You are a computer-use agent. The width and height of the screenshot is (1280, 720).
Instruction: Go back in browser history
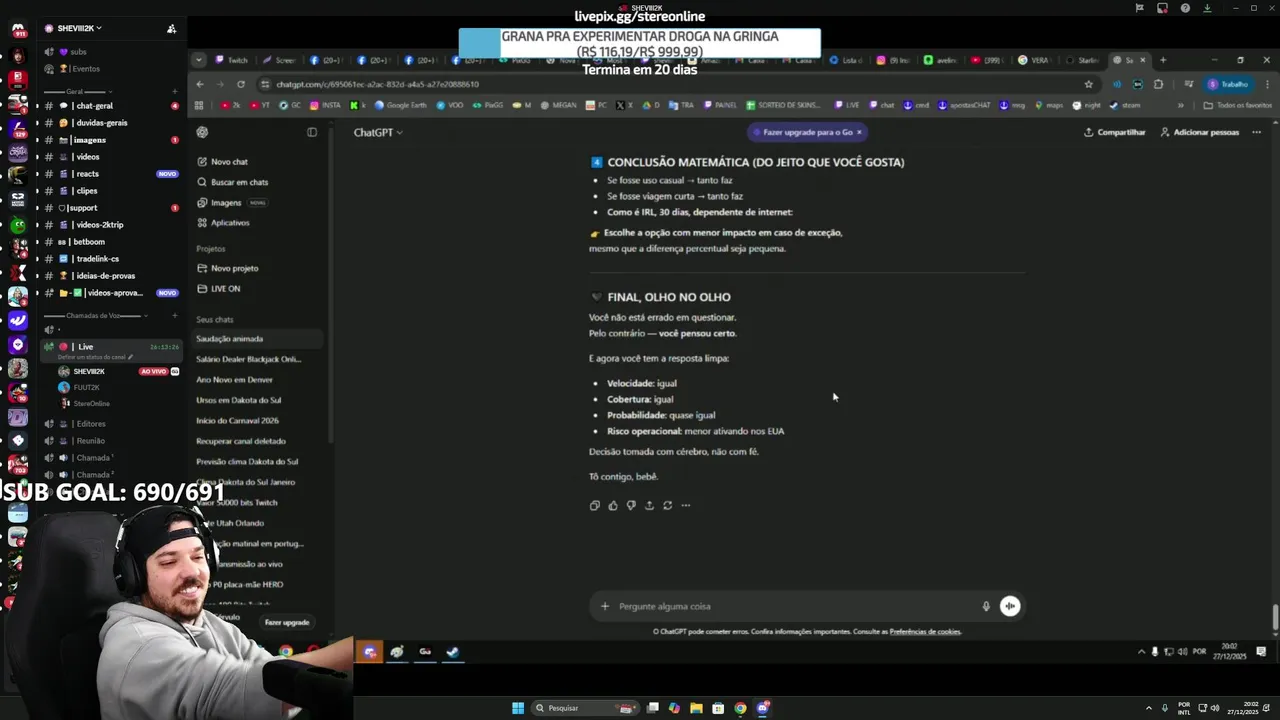click(x=200, y=84)
